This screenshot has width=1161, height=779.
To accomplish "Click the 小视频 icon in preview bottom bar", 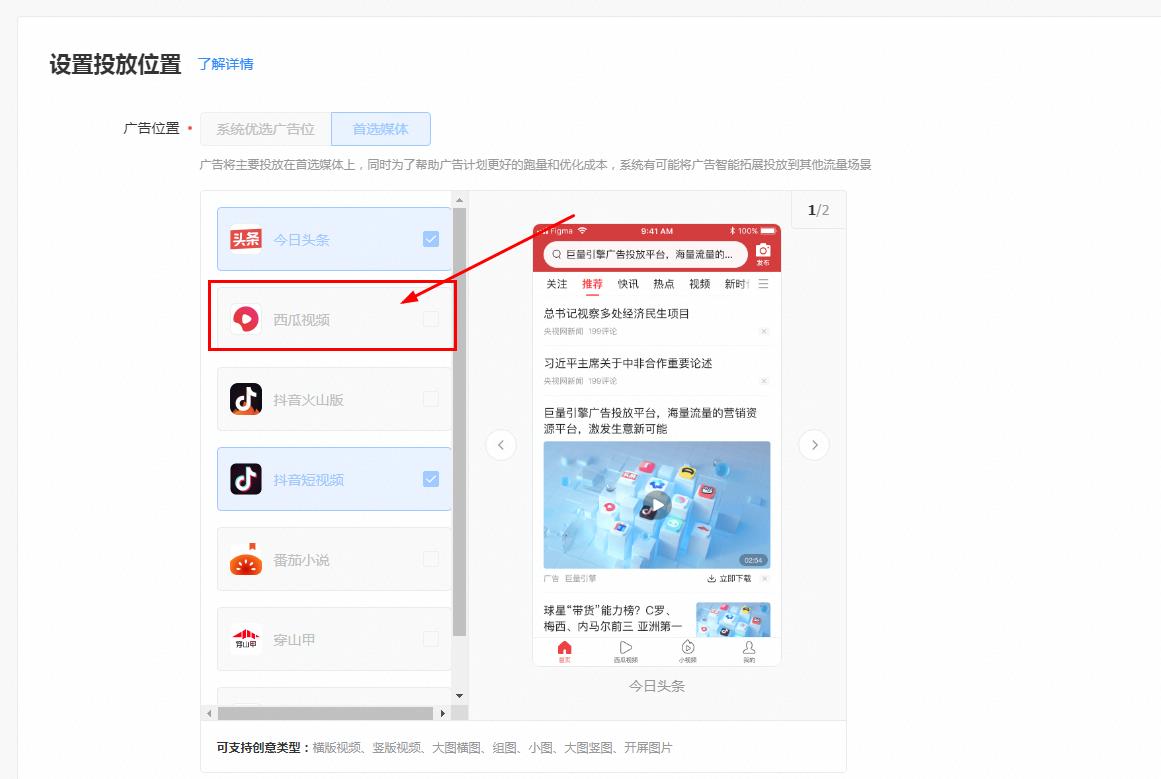I will click(x=688, y=649).
